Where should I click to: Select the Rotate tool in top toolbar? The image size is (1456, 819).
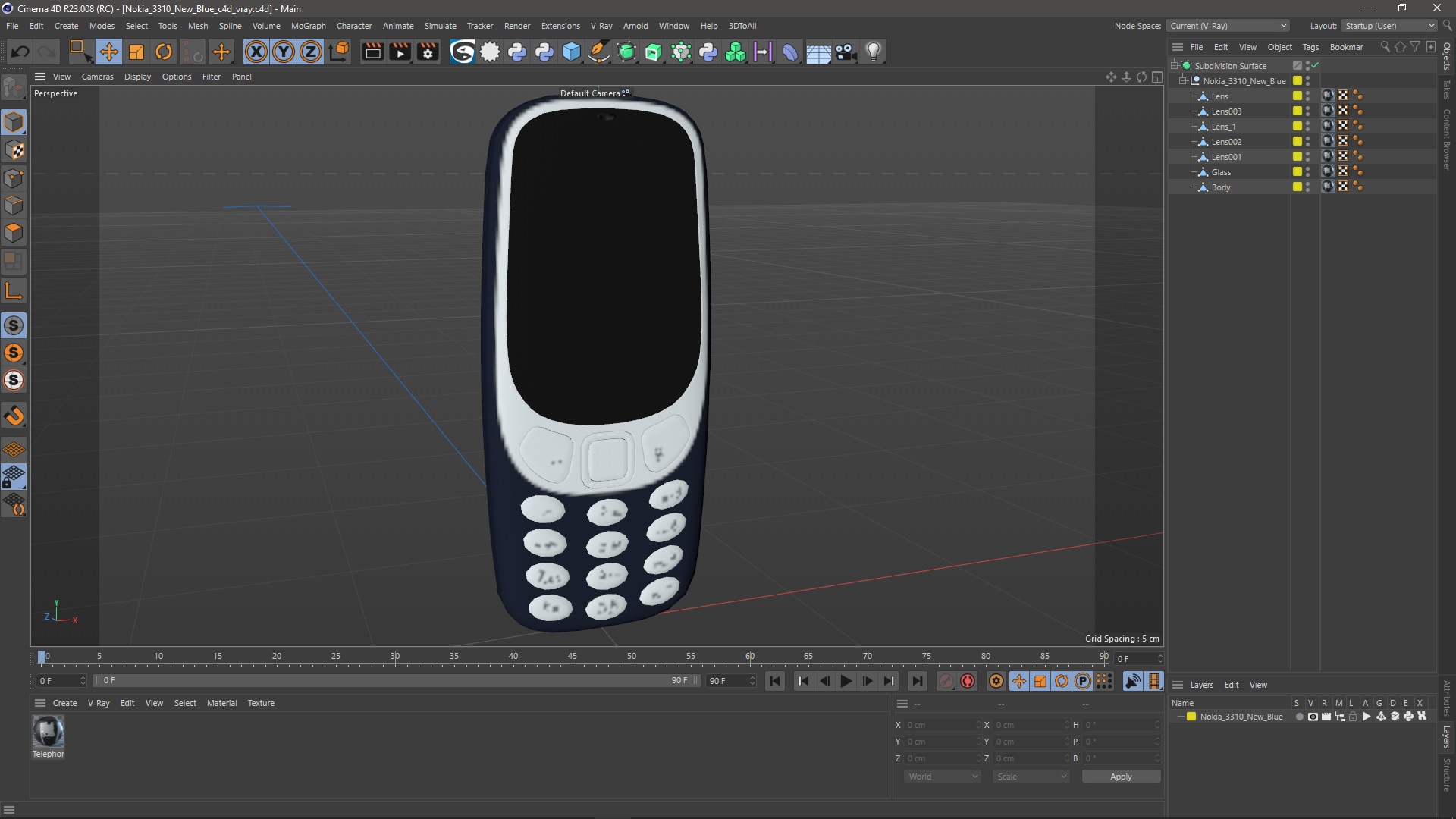coord(164,52)
